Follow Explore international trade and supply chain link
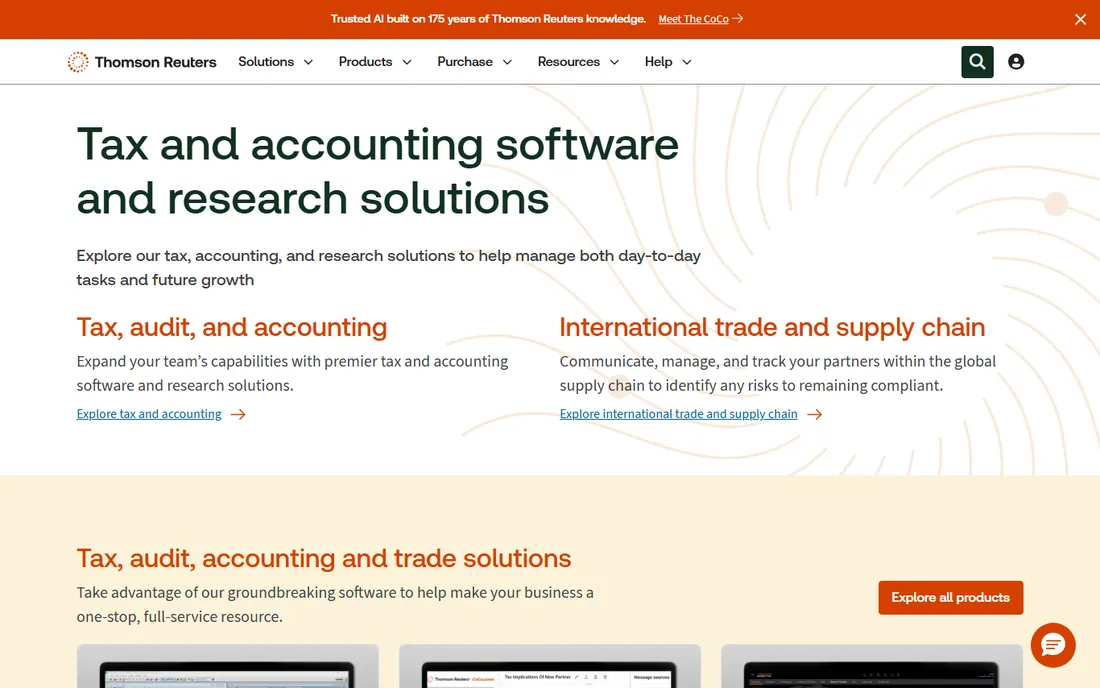The image size is (1100, 688). point(678,414)
